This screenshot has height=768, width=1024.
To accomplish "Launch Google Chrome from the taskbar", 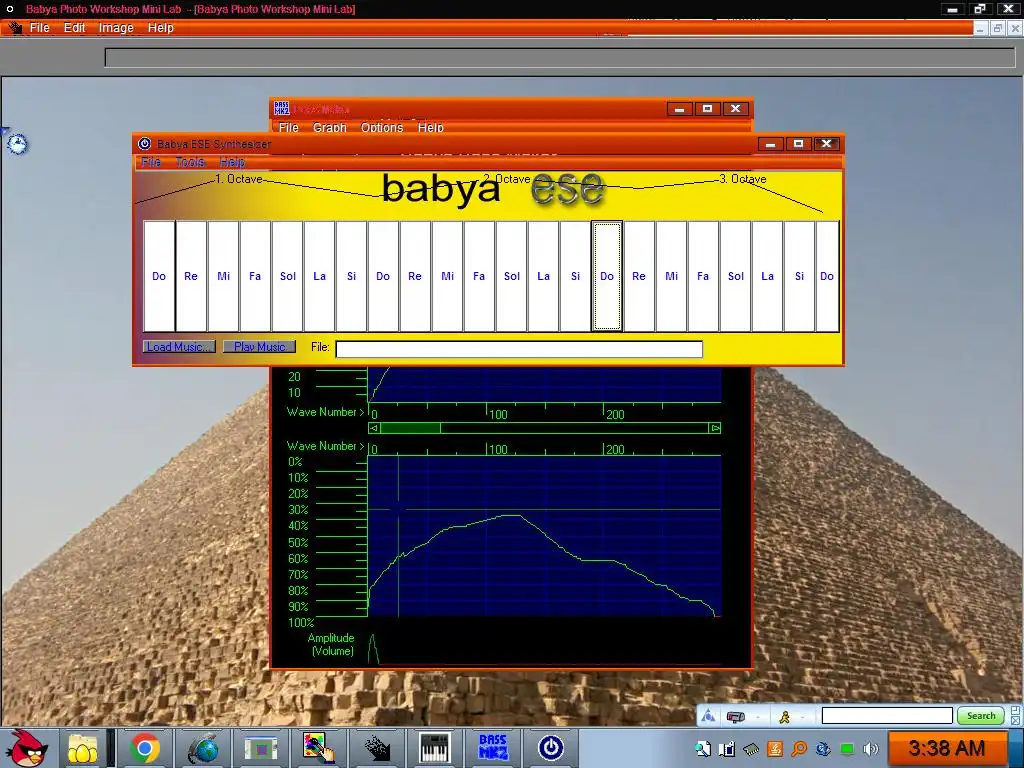I will (x=144, y=748).
